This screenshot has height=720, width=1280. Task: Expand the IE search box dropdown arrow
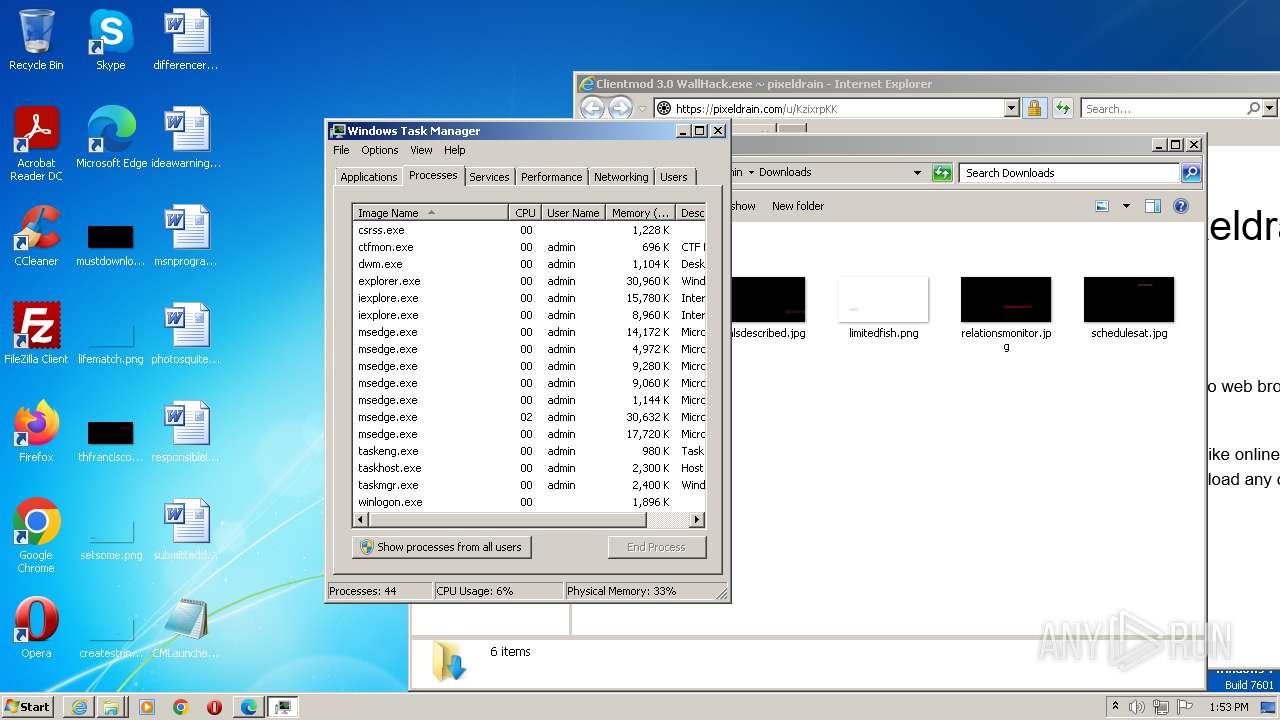coord(1270,108)
